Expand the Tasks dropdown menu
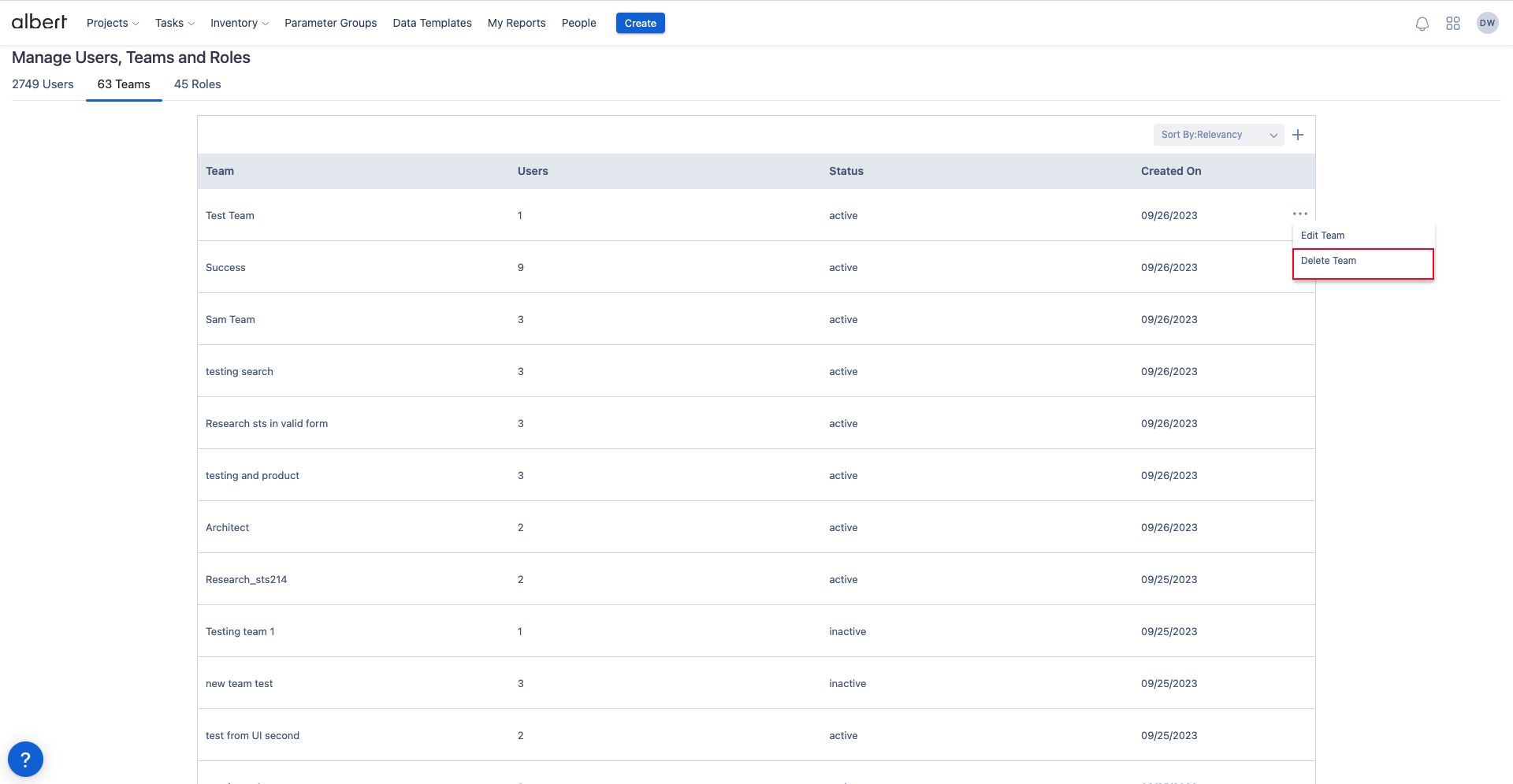The width and height of the screenshot is (1513, 784). [174, 23]
